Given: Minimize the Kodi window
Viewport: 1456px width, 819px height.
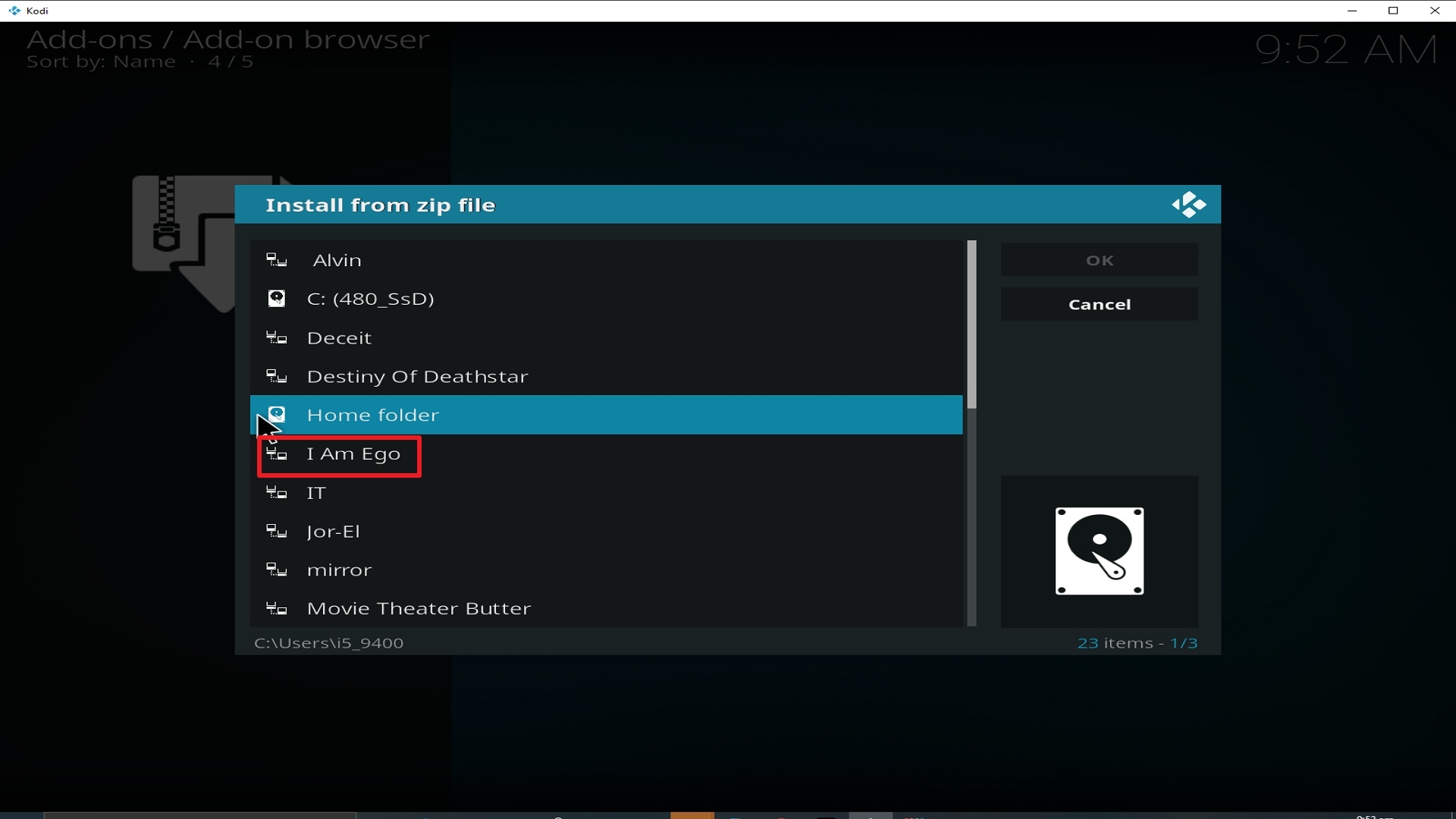Looking at the screenshot, I should tap(1352, 11).
